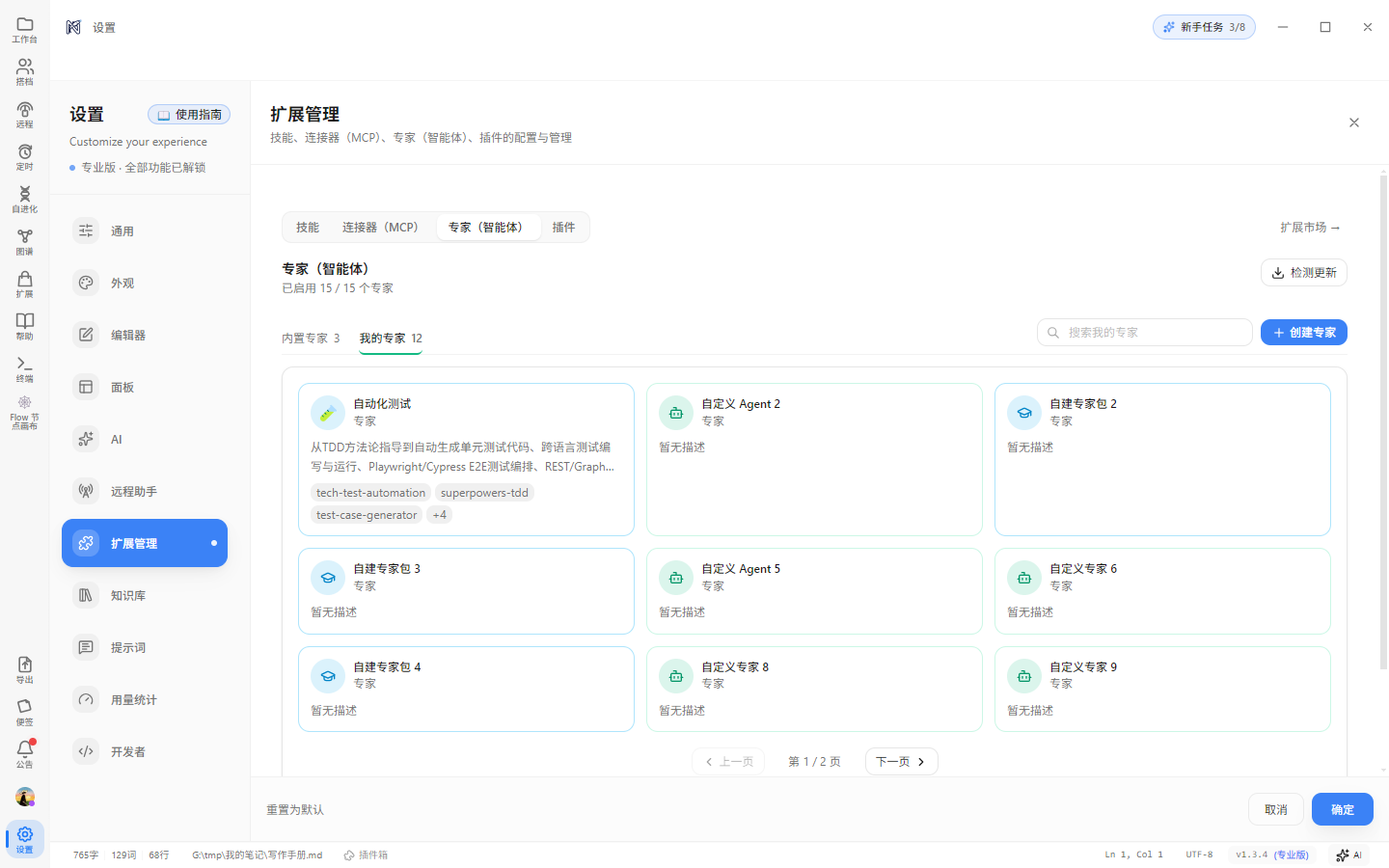Open 编辑器 editor settings
The width and height of the screenshot is (1389, 868).
point(145,336)
